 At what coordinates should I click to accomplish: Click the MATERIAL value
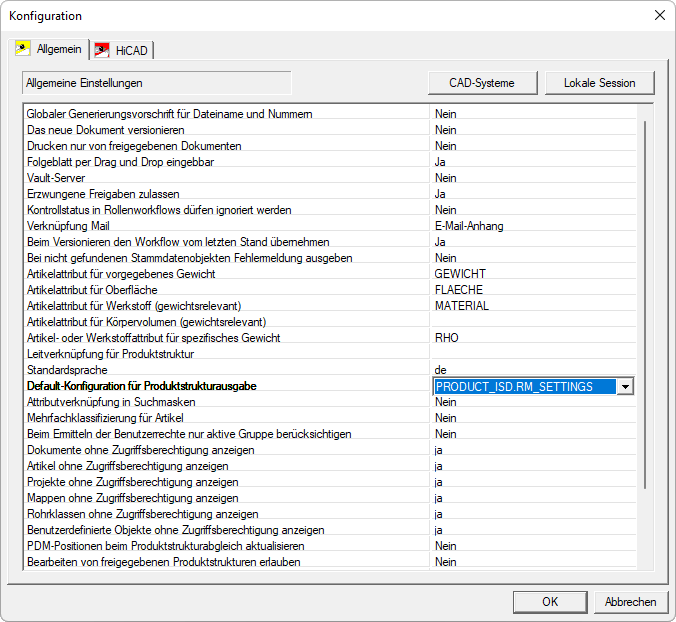462,306
